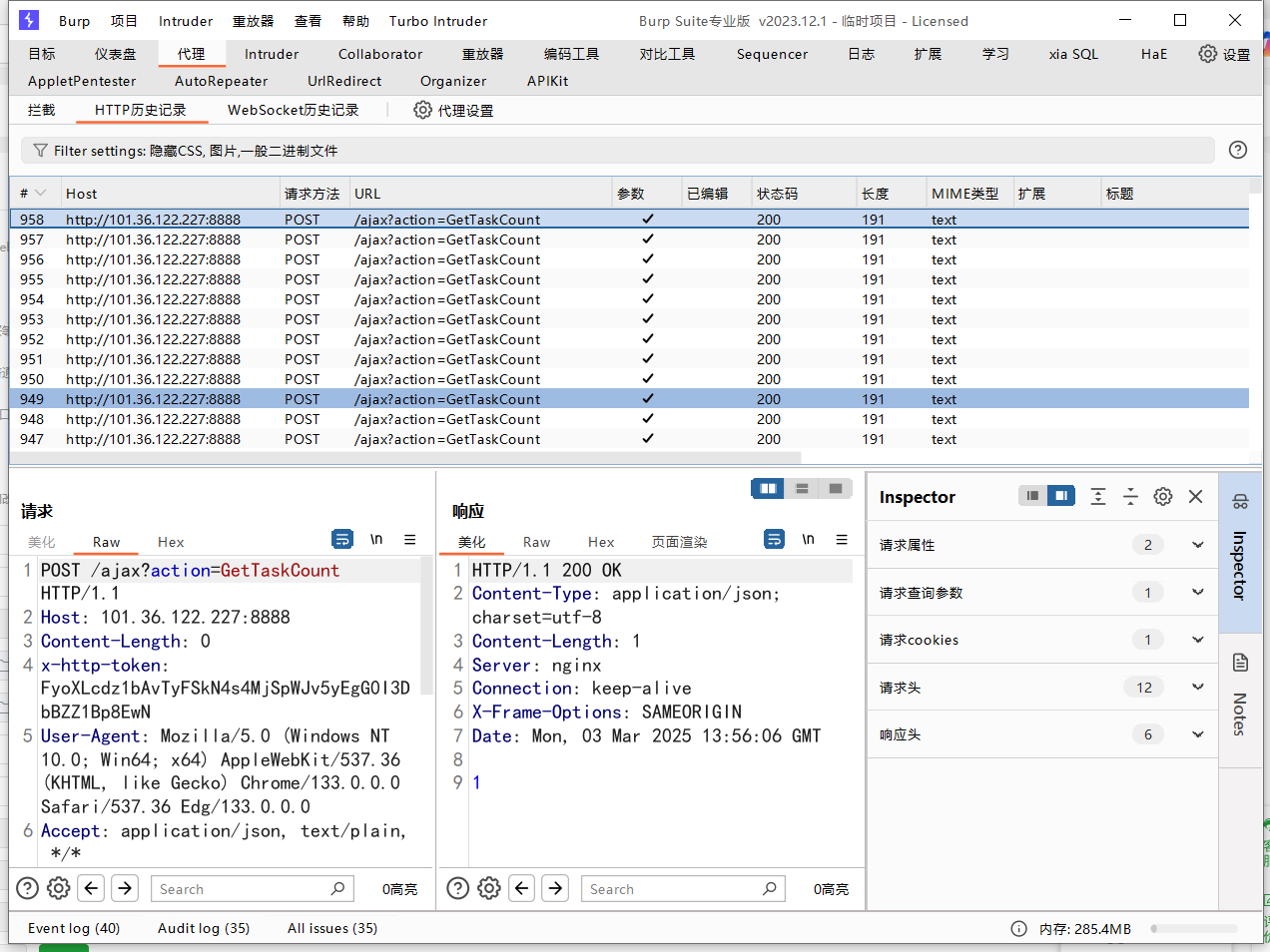Open help for the HTTP history filter
The height and width of the screenshot is (952, 1270).
pyautogui.click(x=1238, y=150)
